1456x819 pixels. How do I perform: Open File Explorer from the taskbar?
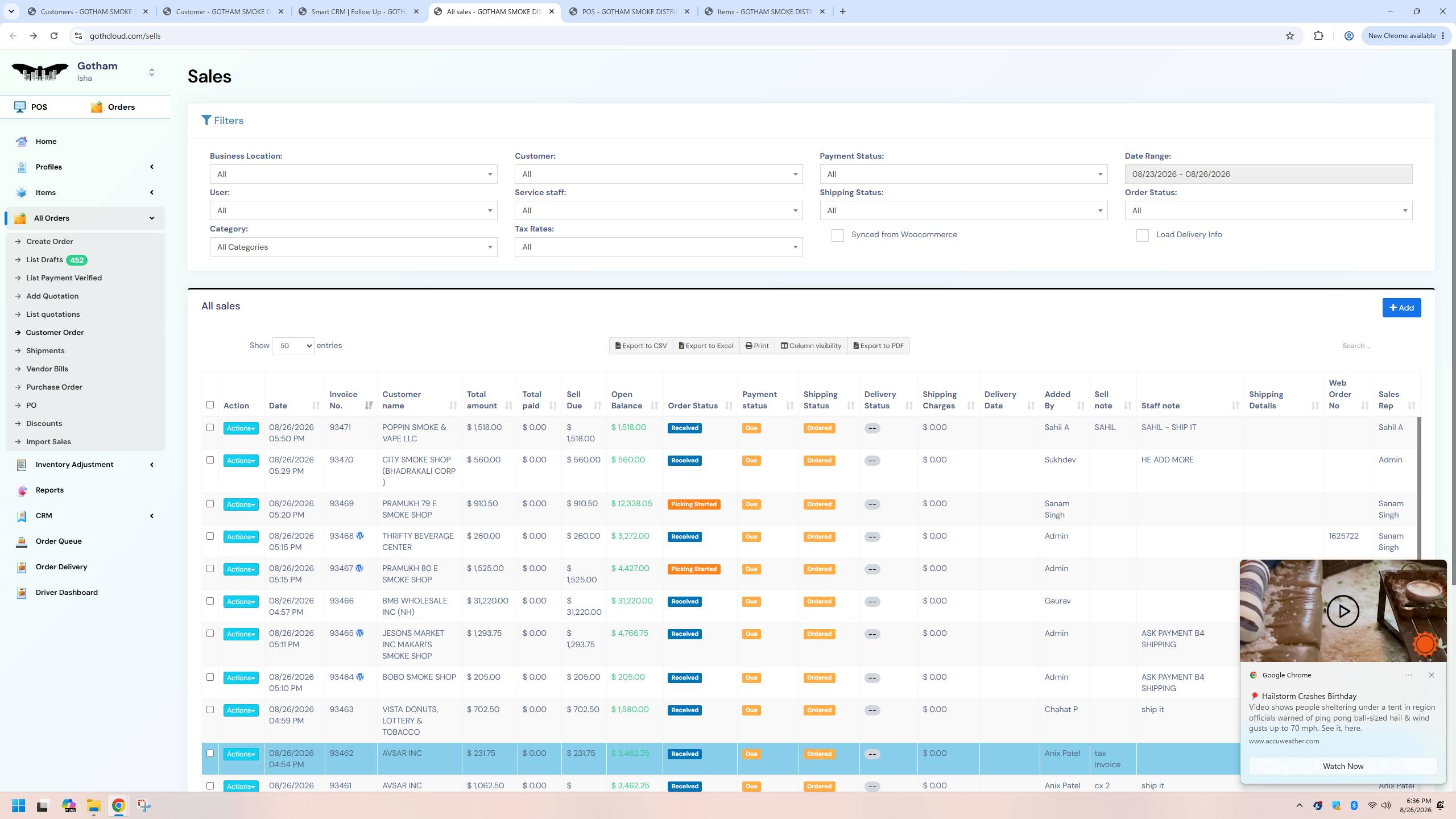click(94, 805)
